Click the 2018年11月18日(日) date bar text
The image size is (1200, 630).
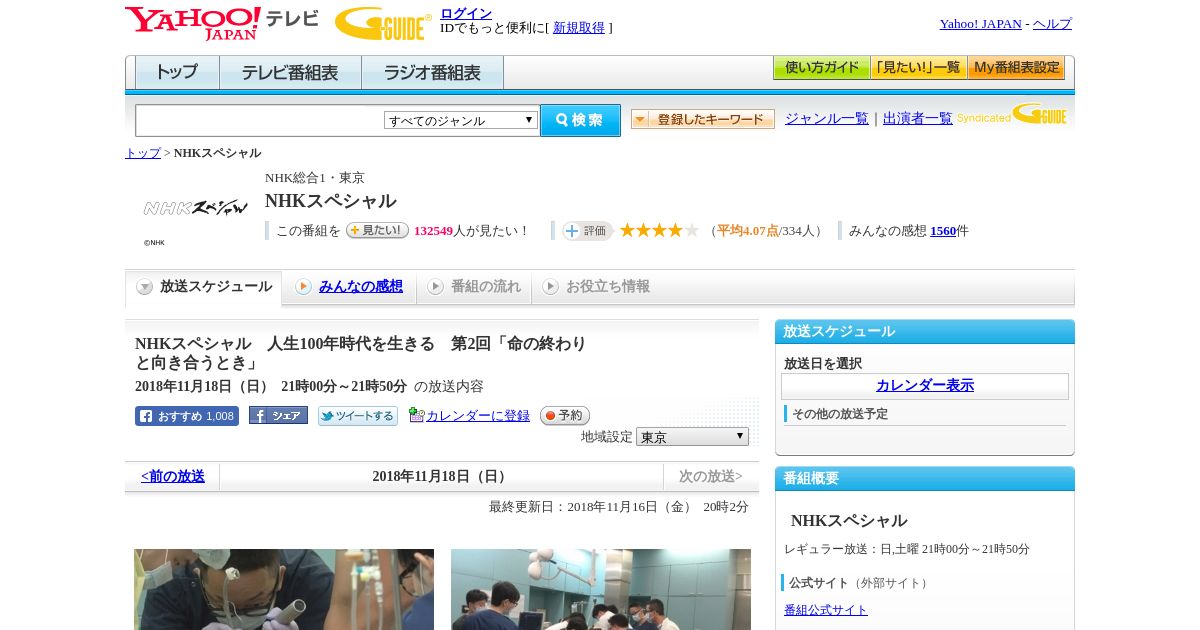[441, 477]
